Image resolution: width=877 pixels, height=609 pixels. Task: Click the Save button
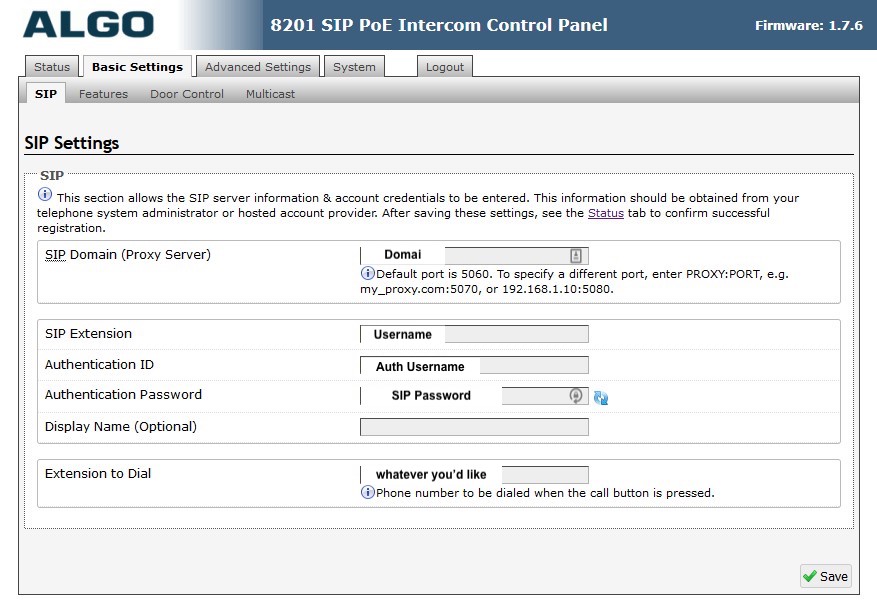pyautogui.click(x=826, y=576)
